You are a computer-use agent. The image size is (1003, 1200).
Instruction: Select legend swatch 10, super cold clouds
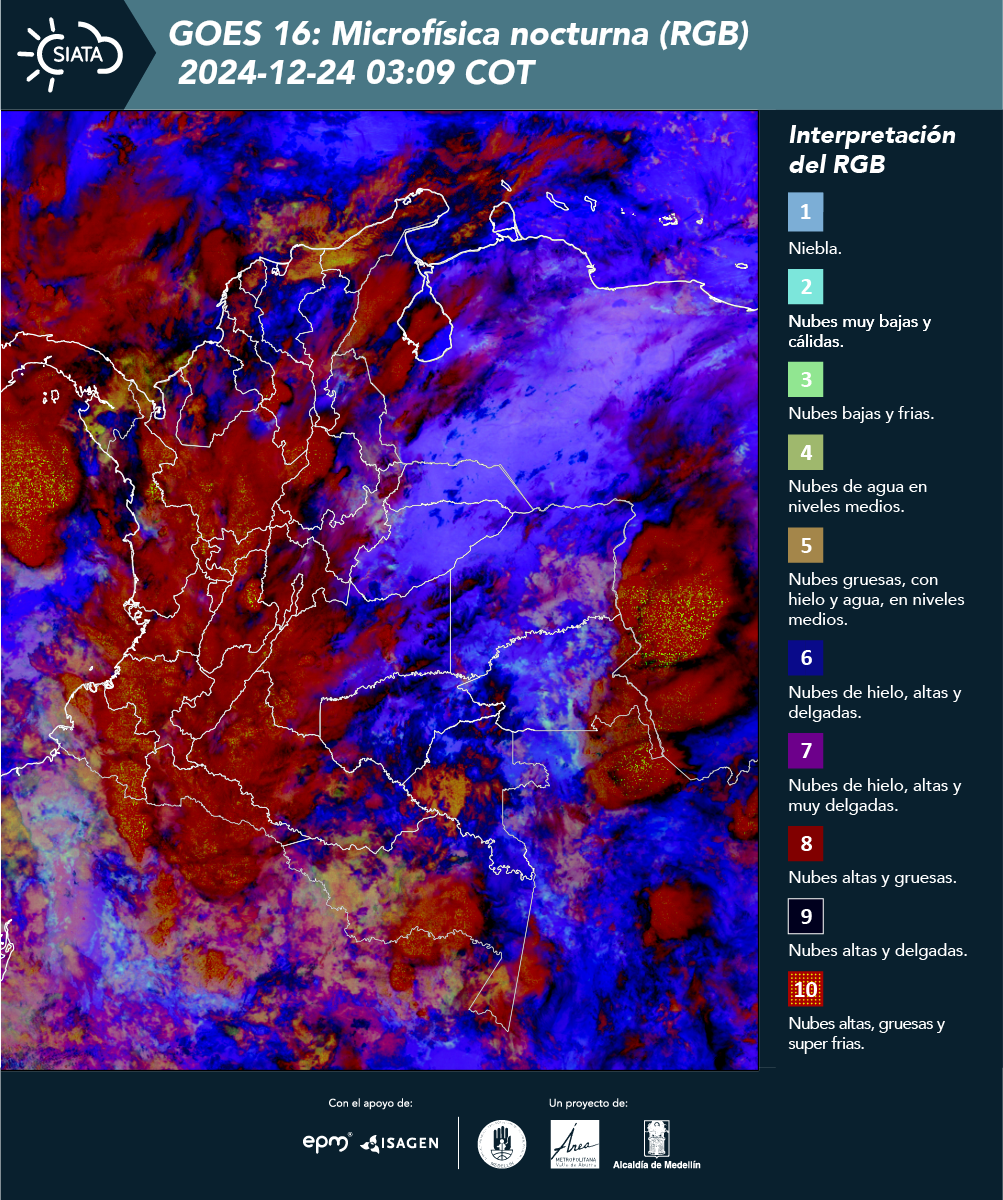point(805,990)
